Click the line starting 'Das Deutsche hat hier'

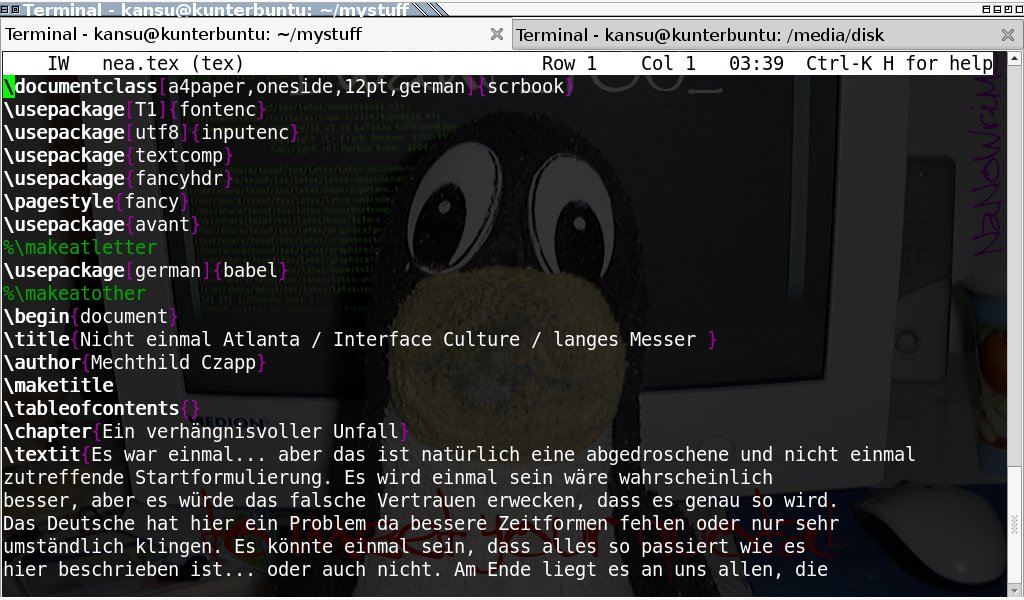421,523
